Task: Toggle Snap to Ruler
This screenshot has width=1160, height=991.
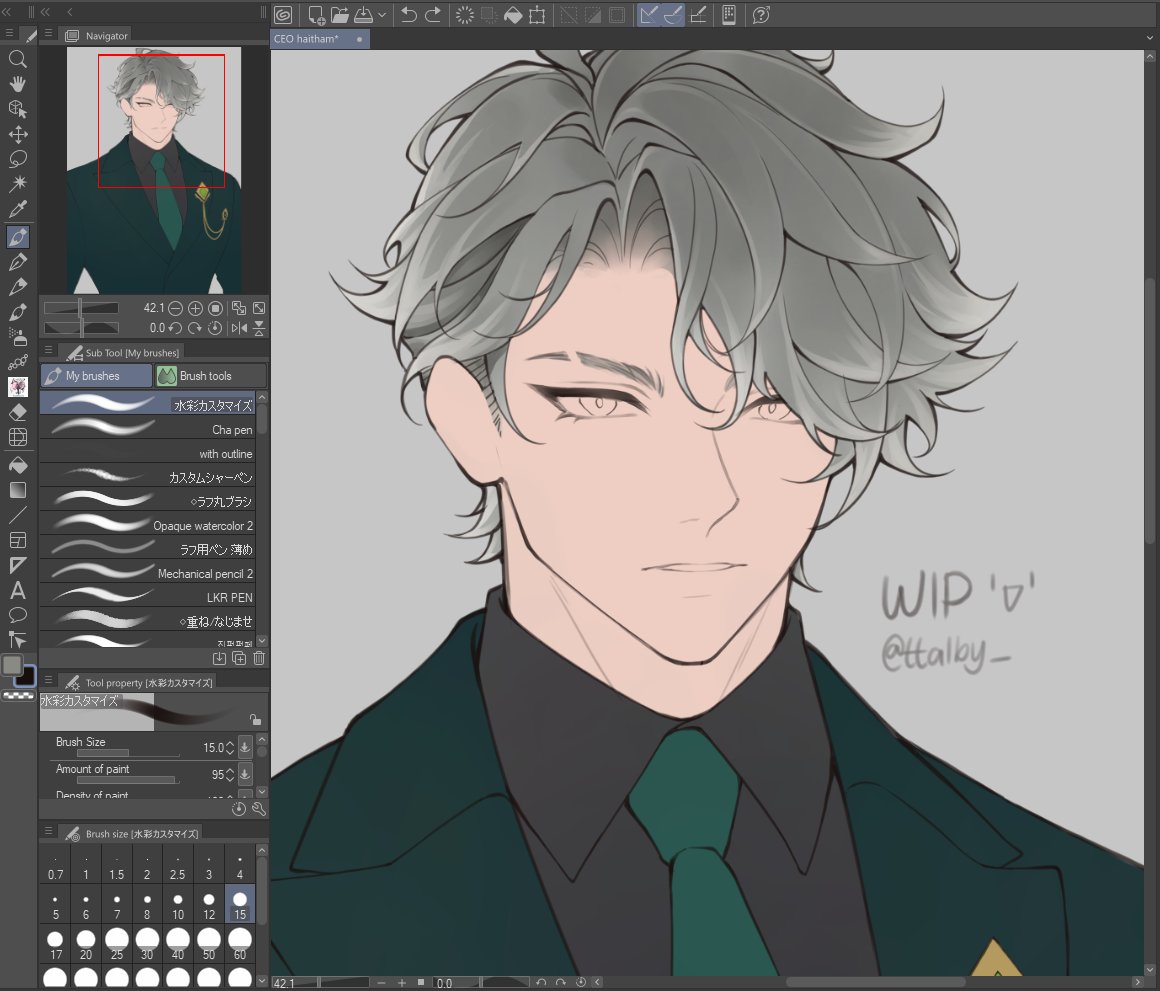Action: (x=649, y=15)
